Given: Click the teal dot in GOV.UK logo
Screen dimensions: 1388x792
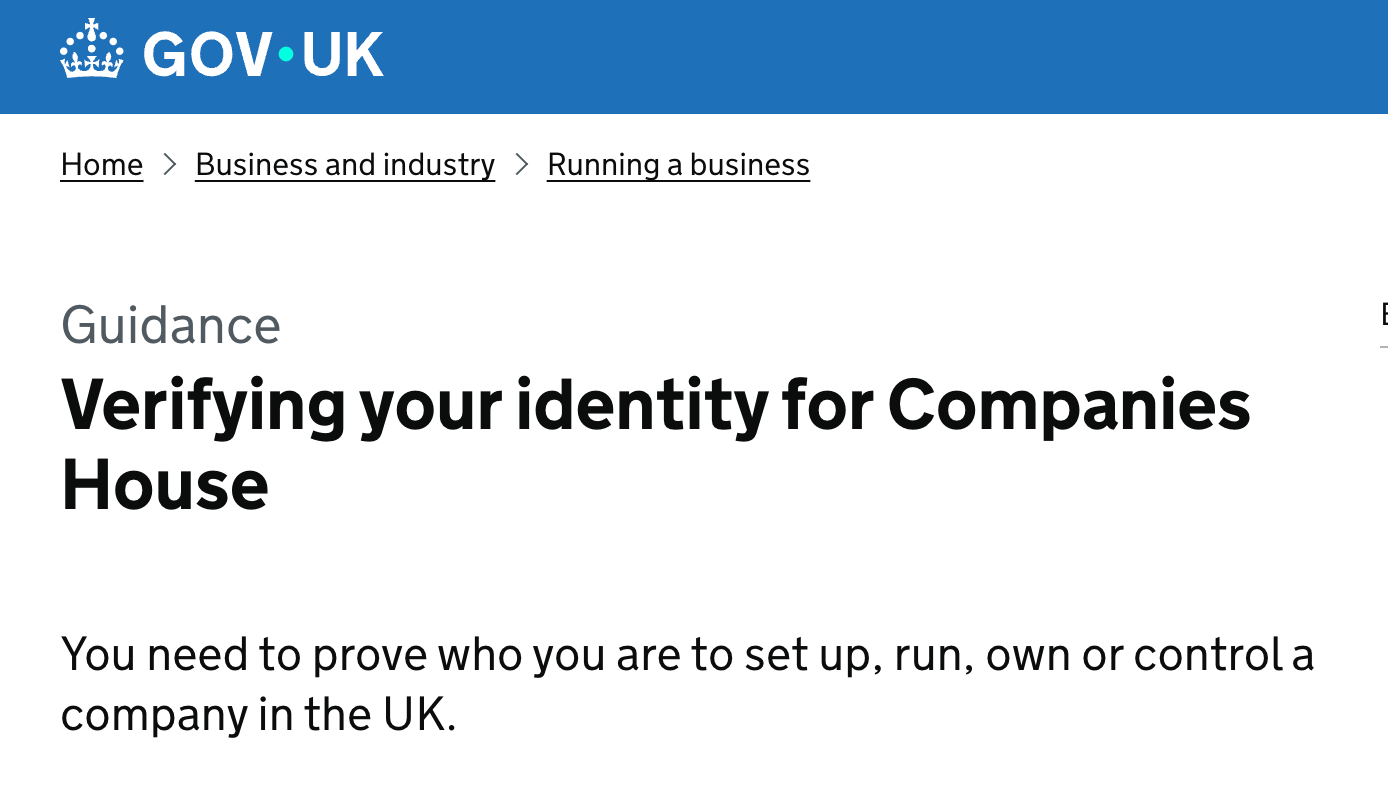Looking at the screenshot, I should click(286, 53).
